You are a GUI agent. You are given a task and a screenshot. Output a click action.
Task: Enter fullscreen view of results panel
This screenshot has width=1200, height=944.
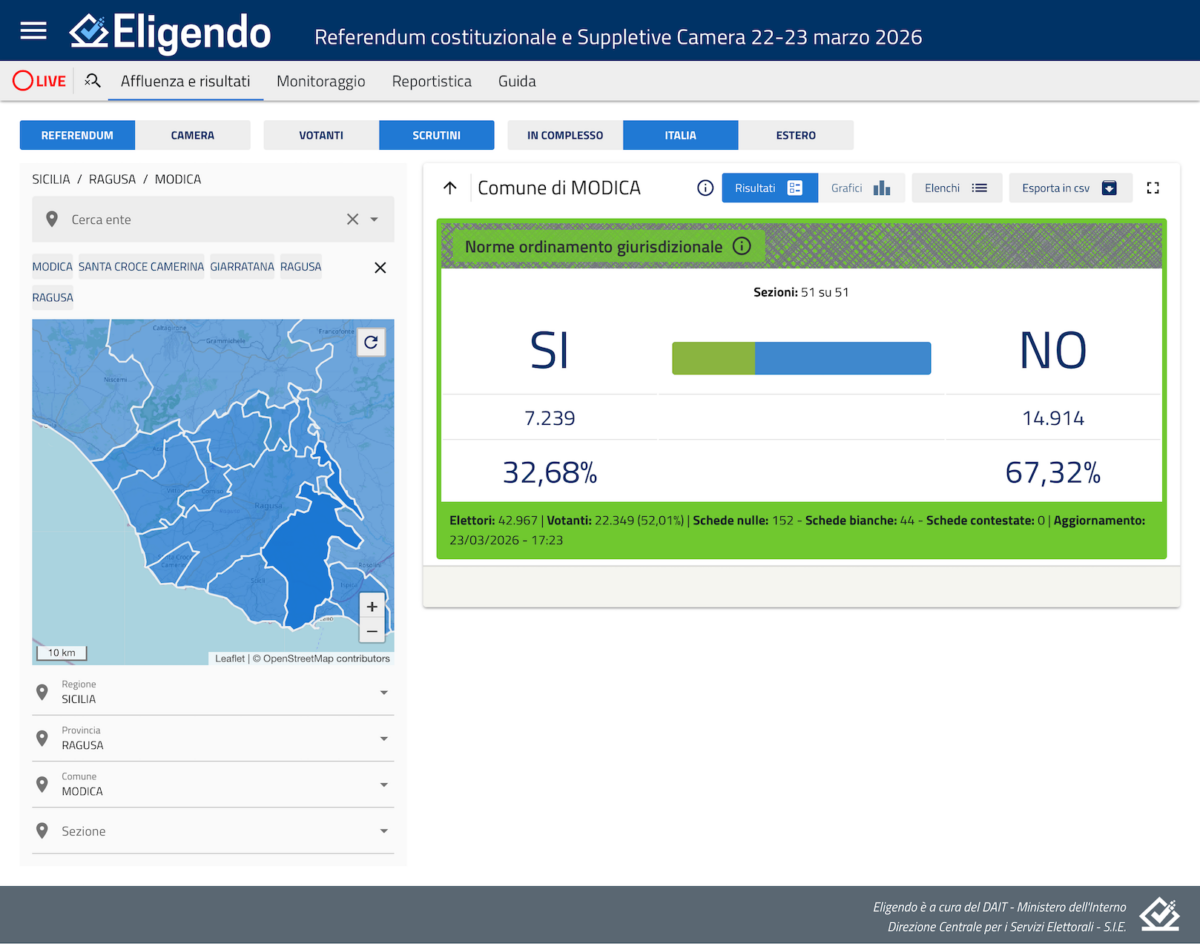[x=1153, y=188]
